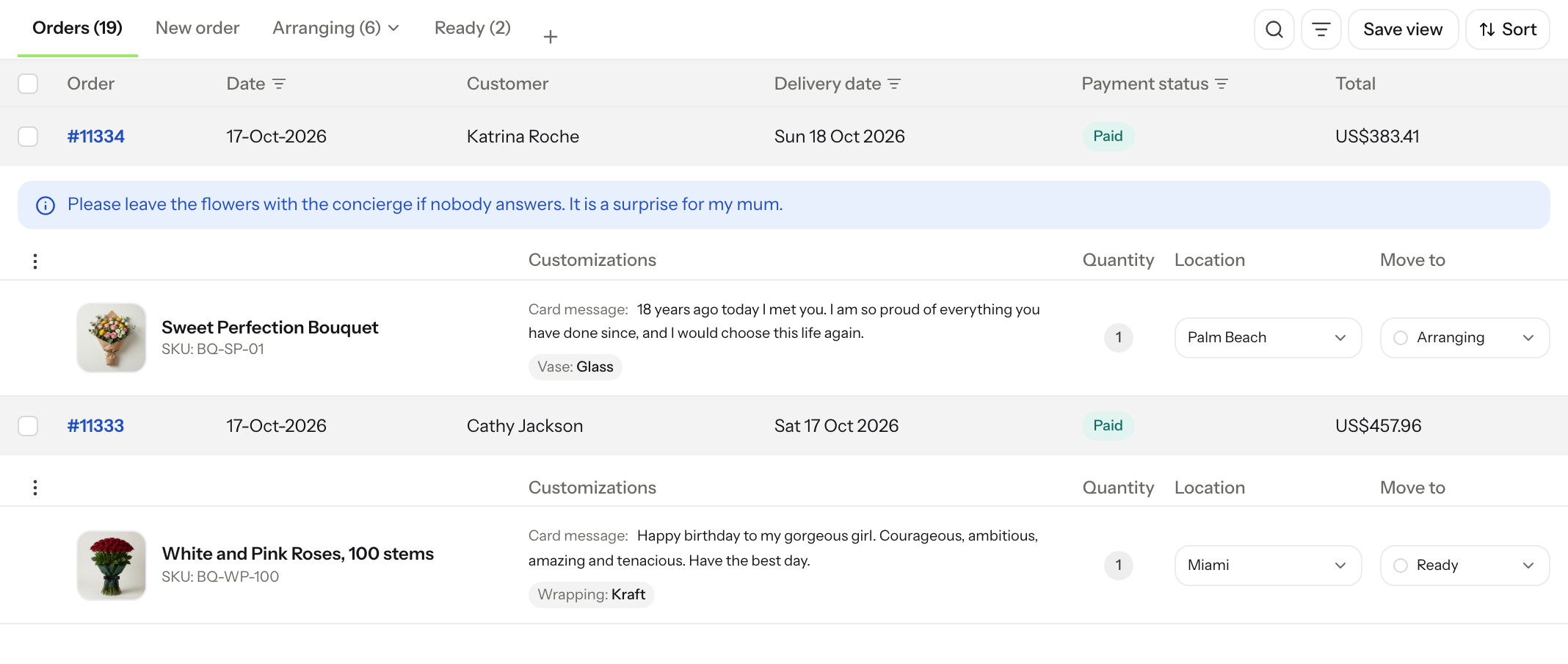The image size is (1568, 664).
Task: Open the Miami location dropdown
Action: click(1268, 566)
